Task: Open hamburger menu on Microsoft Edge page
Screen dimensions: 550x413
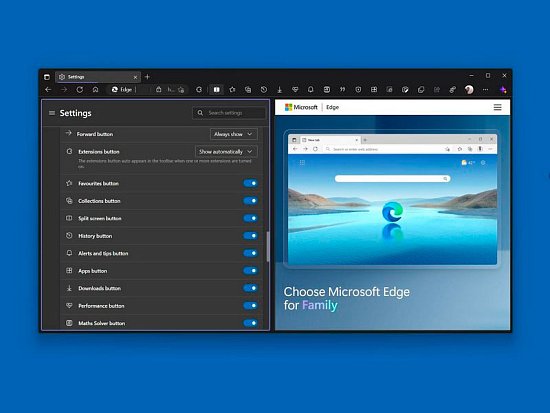Action: pyautogui.click(x=497, y=107)
